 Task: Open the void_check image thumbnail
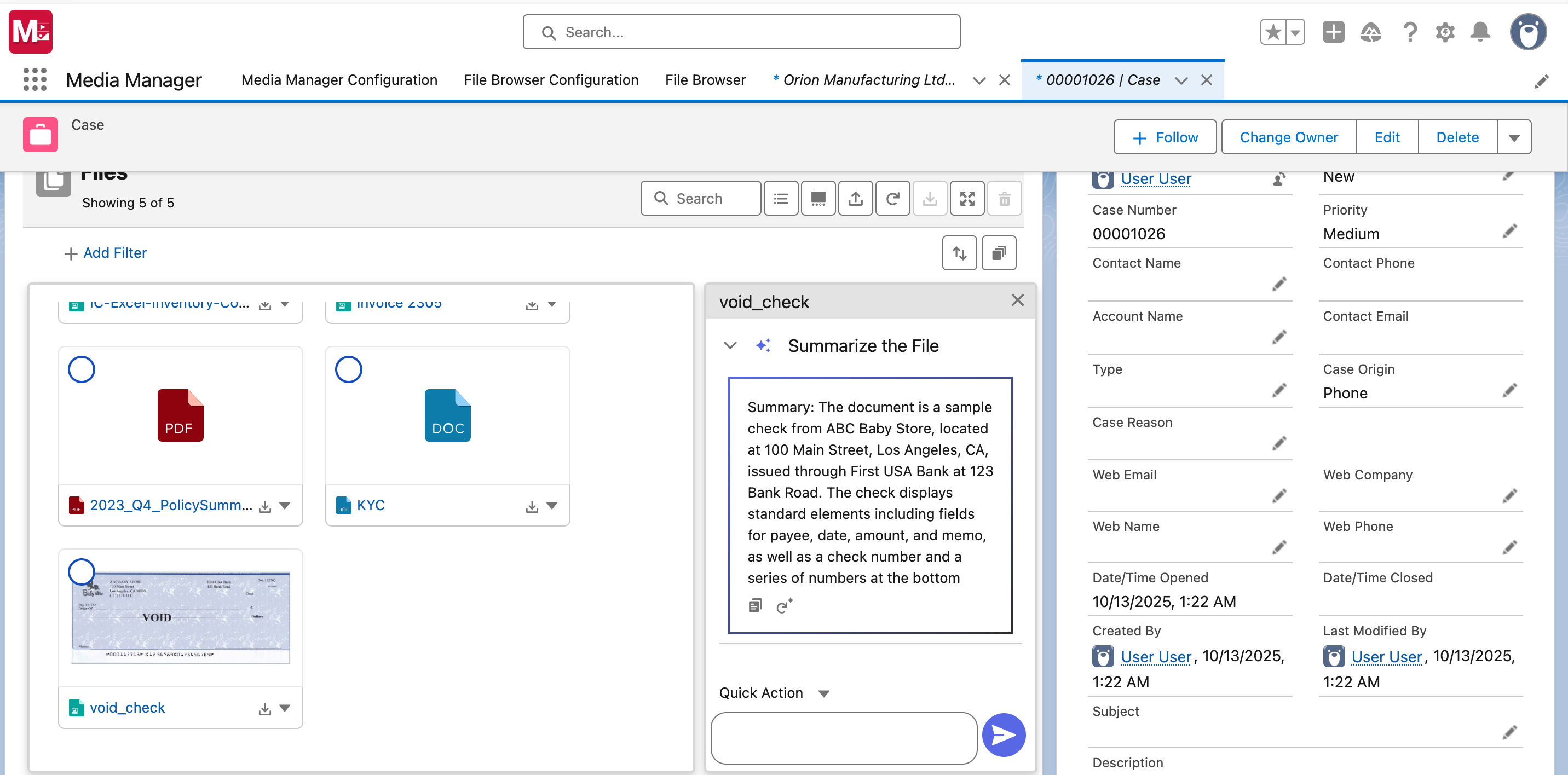coord(181,617)
